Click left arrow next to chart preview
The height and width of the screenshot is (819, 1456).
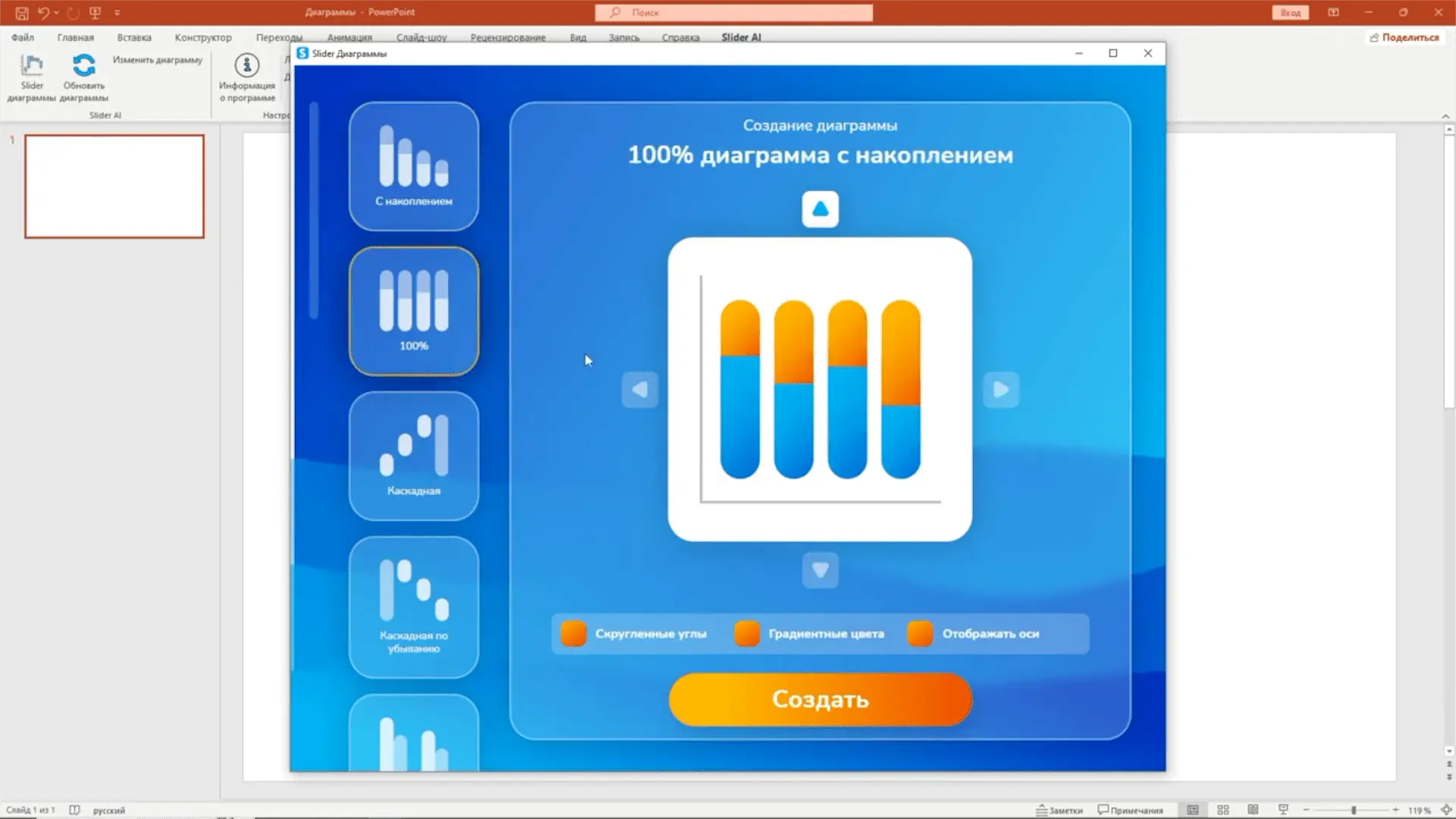pyautogui.click(x=639, y=390)
